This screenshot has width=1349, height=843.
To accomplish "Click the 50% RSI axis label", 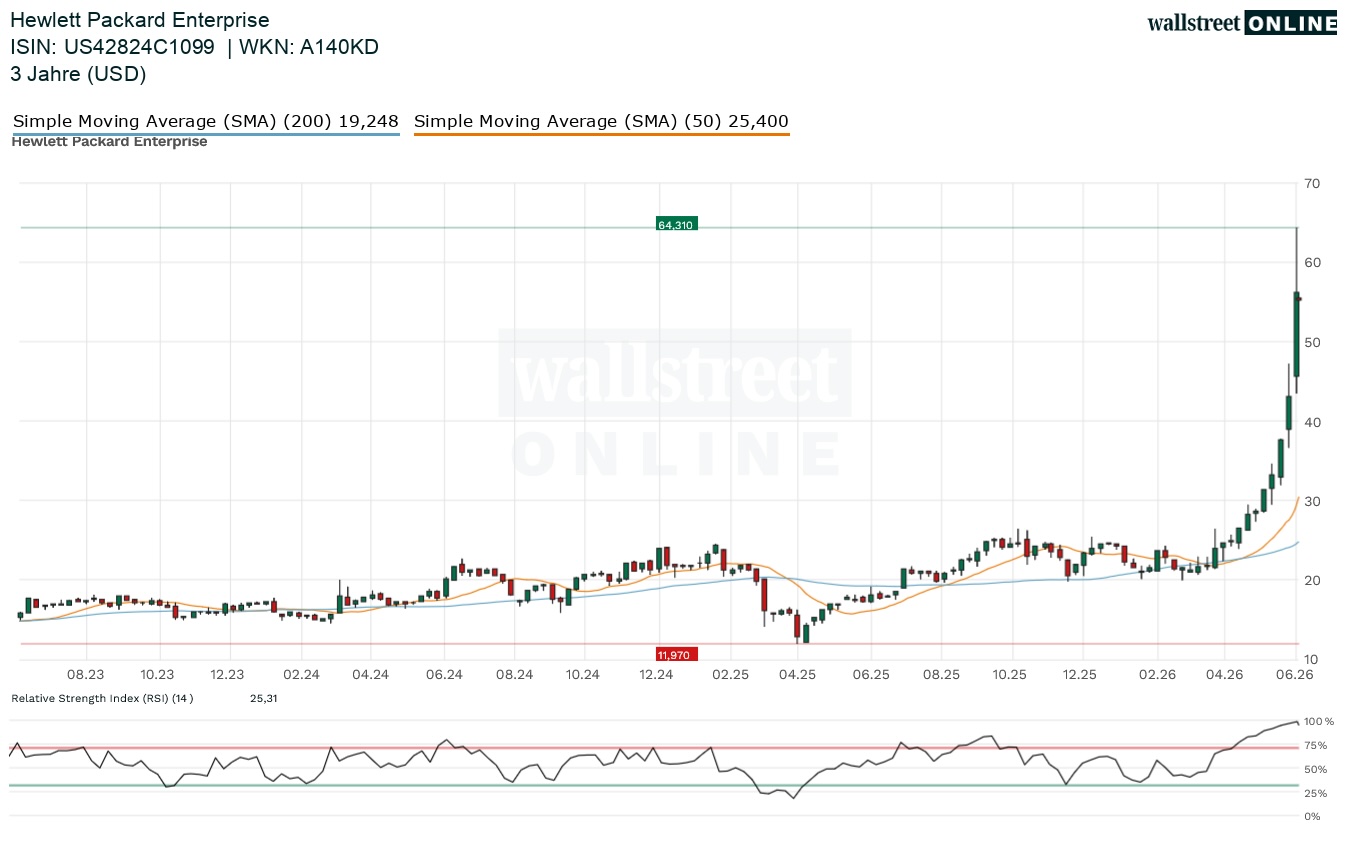I will 1316,770.
